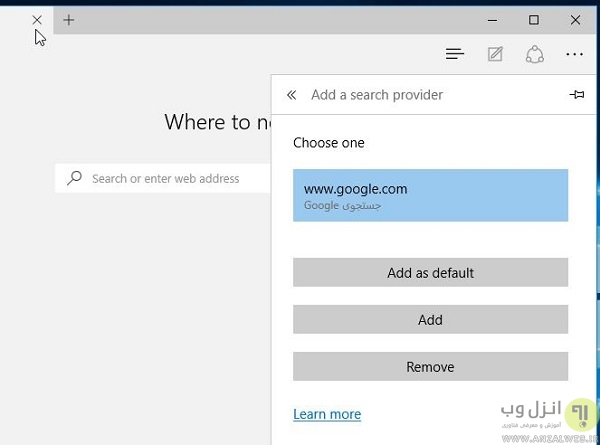
Task: Select www.google.com search provider
Action: (430, 195)
